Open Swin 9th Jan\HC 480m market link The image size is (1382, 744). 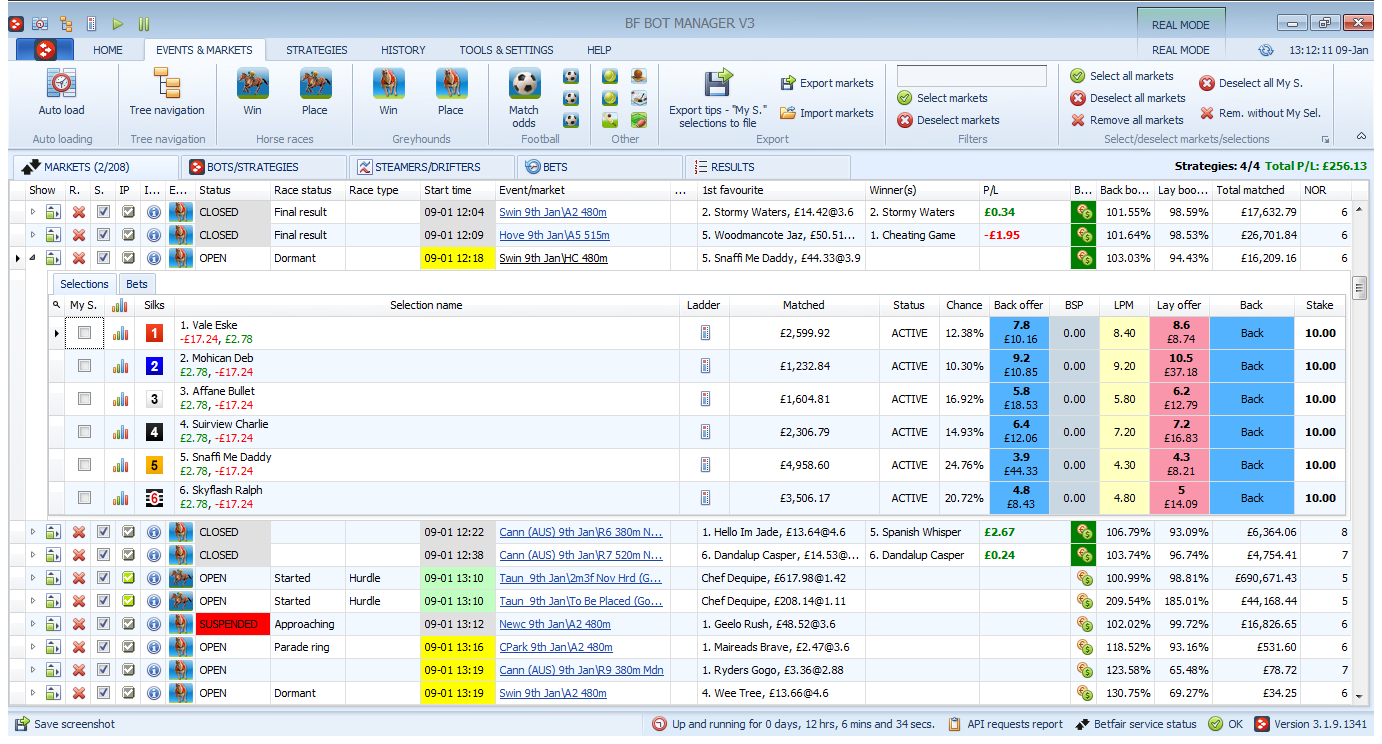tap(553, 258)
